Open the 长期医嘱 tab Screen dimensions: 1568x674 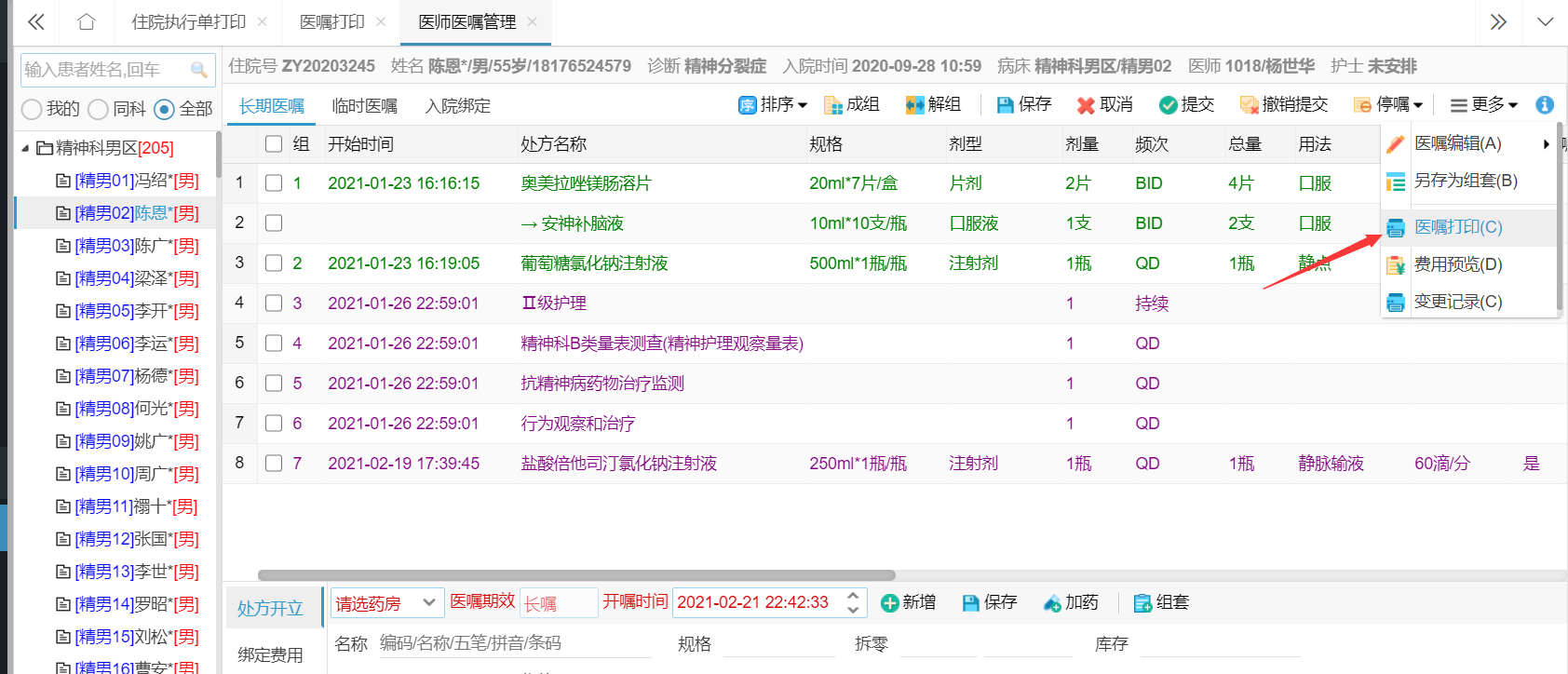coord(272,106)
